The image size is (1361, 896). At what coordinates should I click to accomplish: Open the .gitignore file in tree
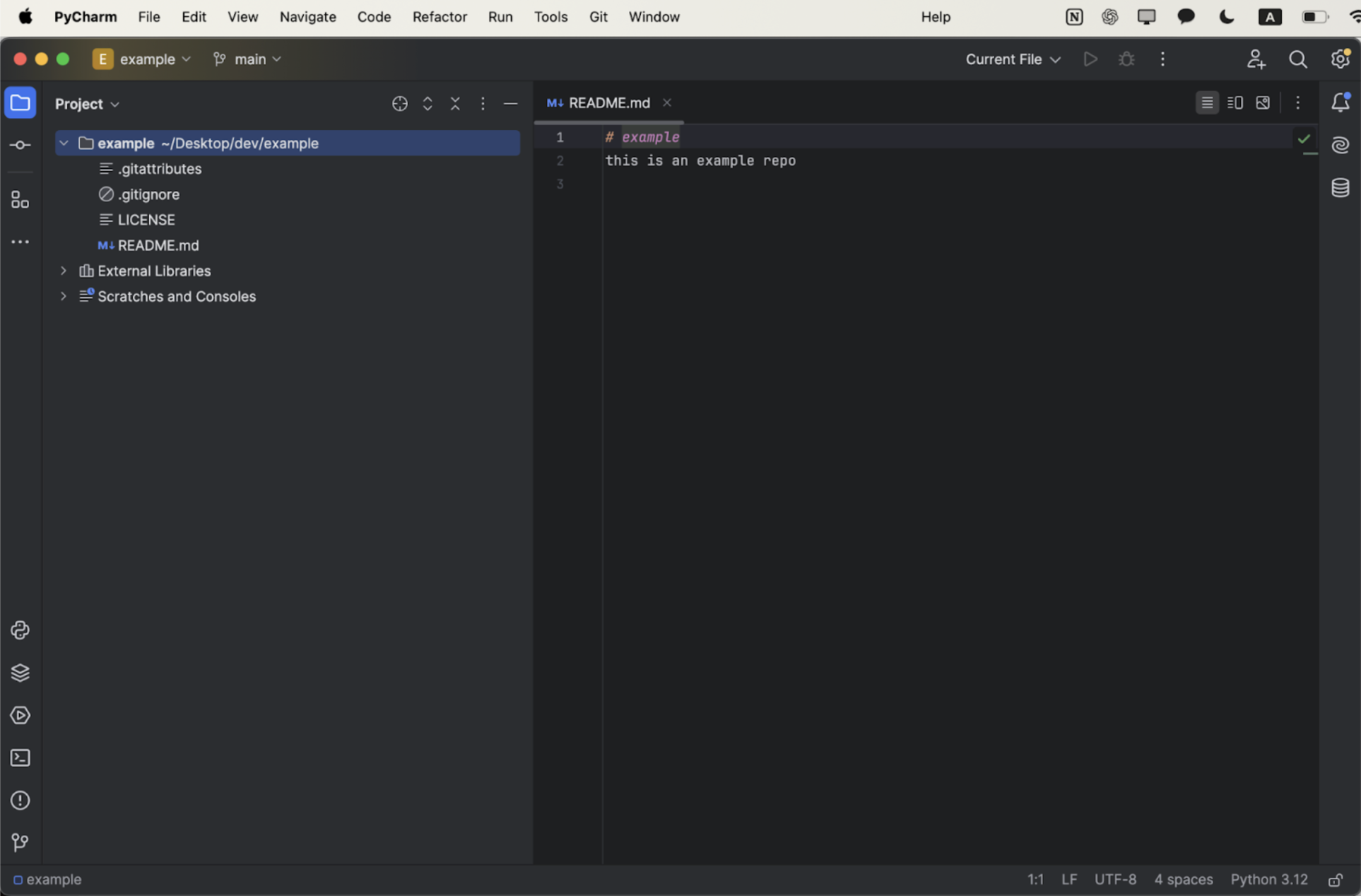click(x=148, y=194)
